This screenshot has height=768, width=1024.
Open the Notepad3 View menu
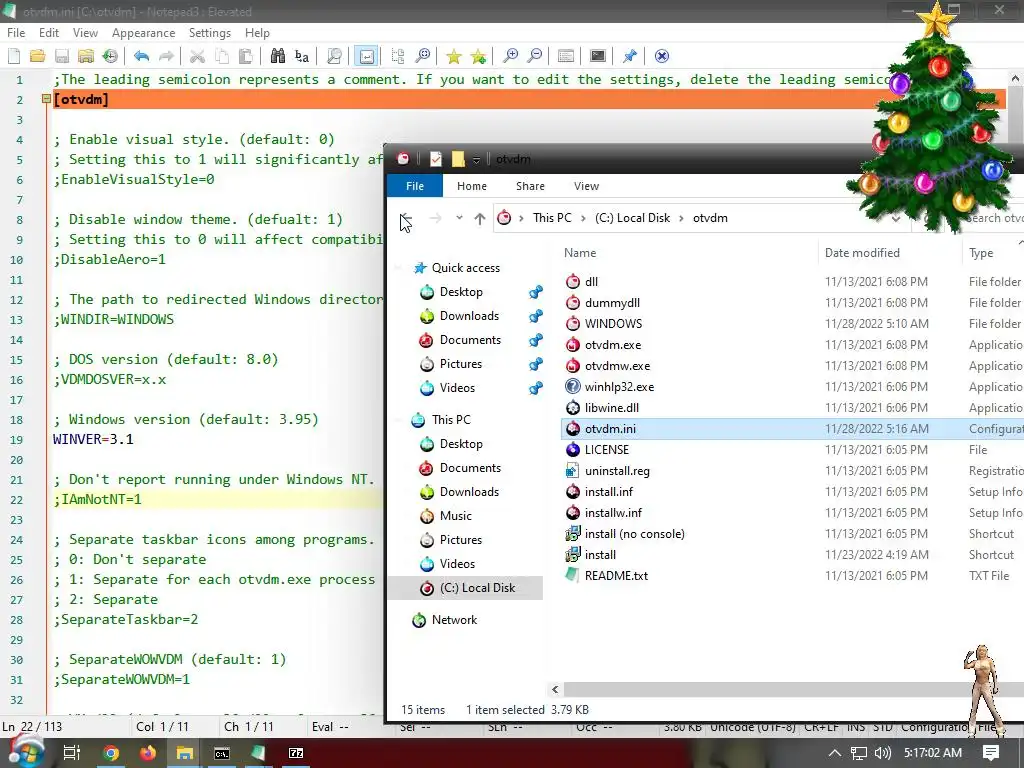[86, 33]
